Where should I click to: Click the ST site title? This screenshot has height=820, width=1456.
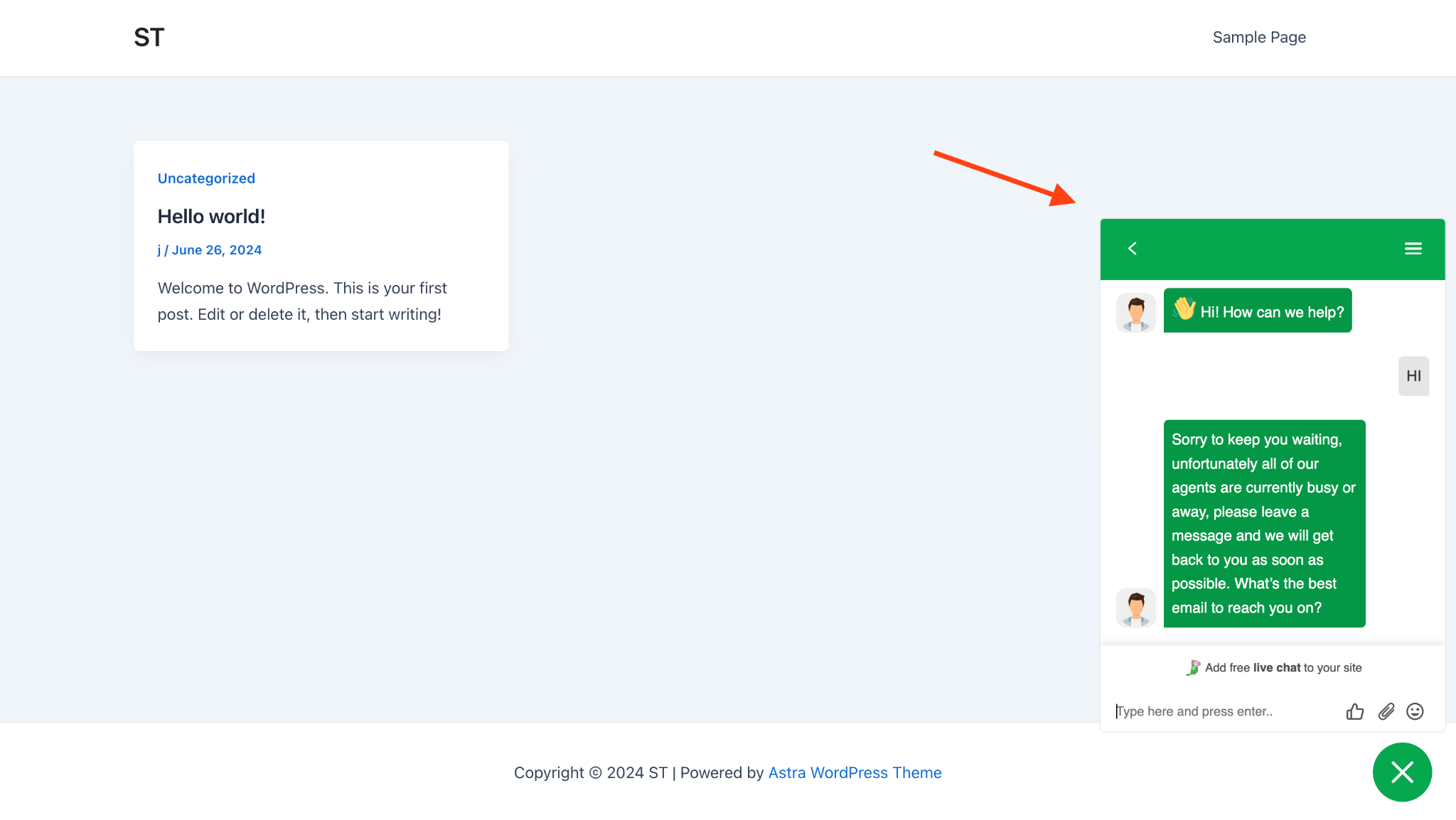(x=149, y=37)
